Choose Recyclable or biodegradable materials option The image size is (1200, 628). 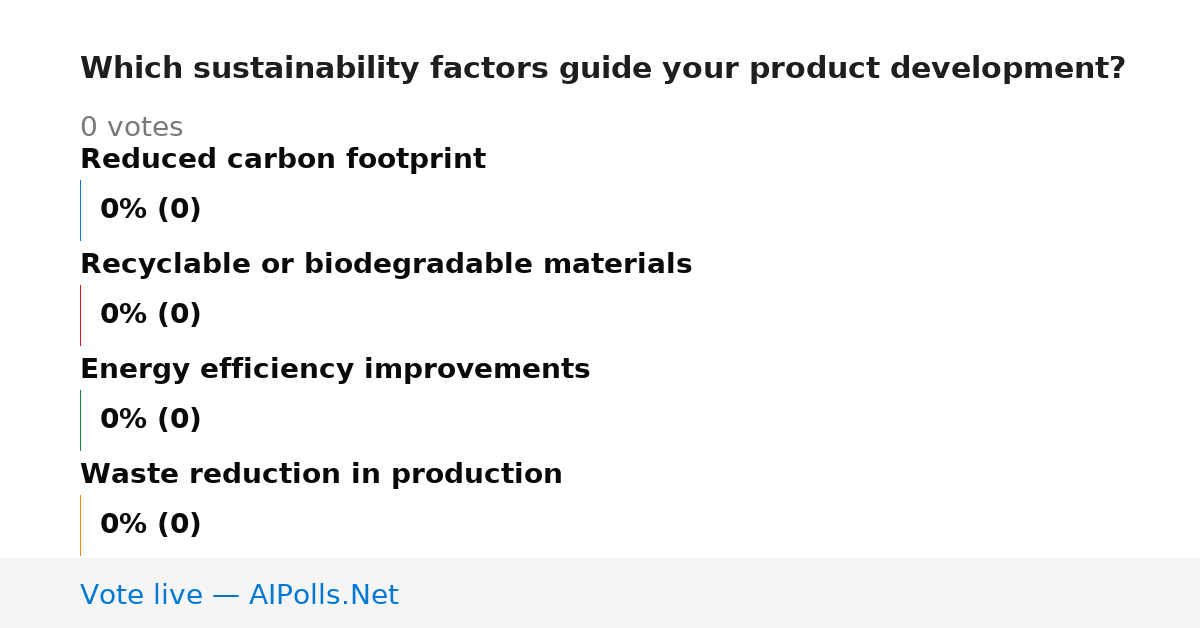tap(386, 265)
